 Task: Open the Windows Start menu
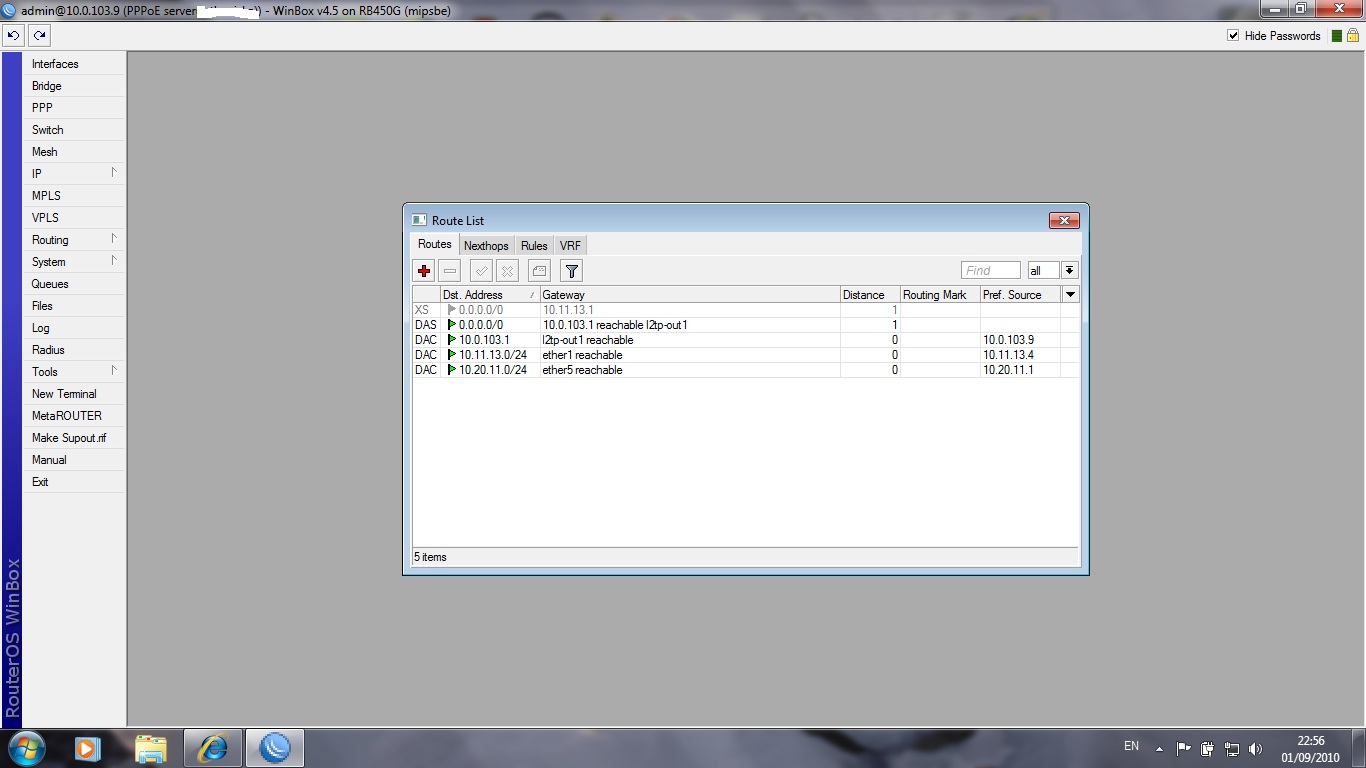pos(26,748)
